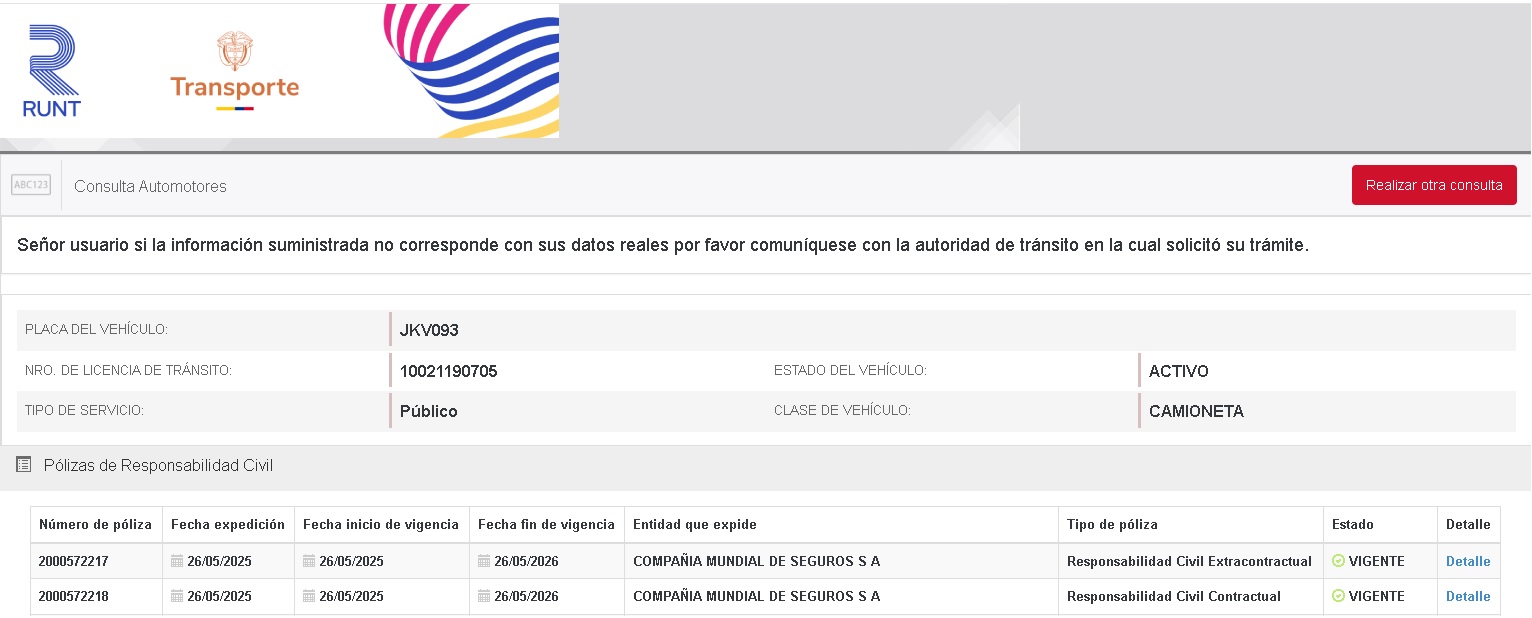
Task: Click the green VIGENTE check icon for Extracontractual policy
Action: [x=1338, y=562]
